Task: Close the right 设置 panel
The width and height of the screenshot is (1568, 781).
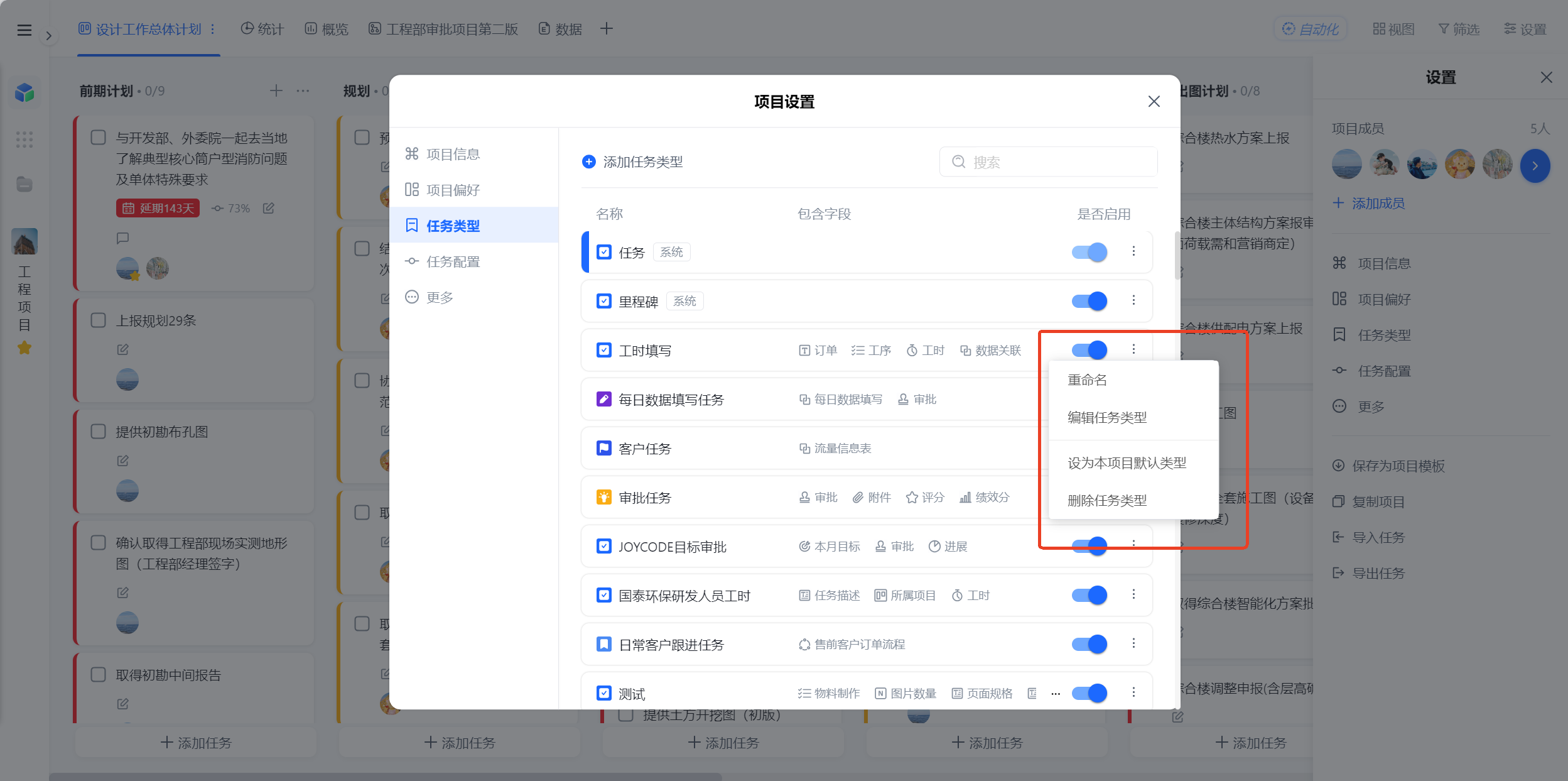Action: point(1547,77)
